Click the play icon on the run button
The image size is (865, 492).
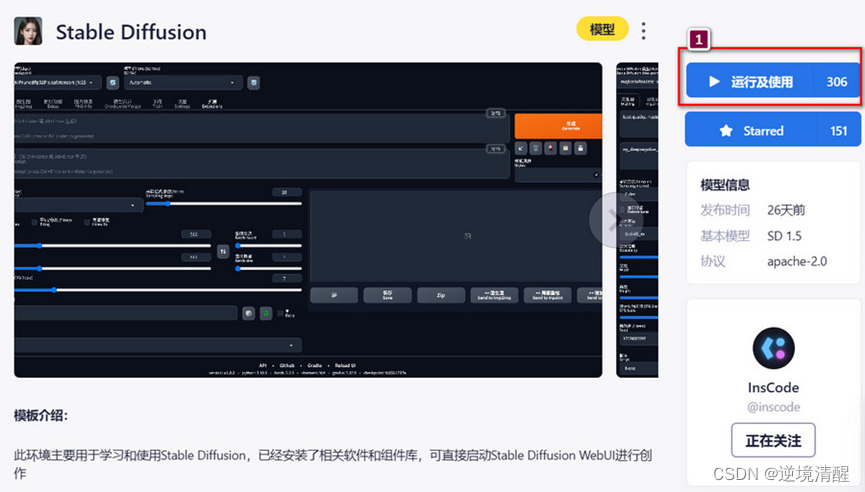pos(714,82)
